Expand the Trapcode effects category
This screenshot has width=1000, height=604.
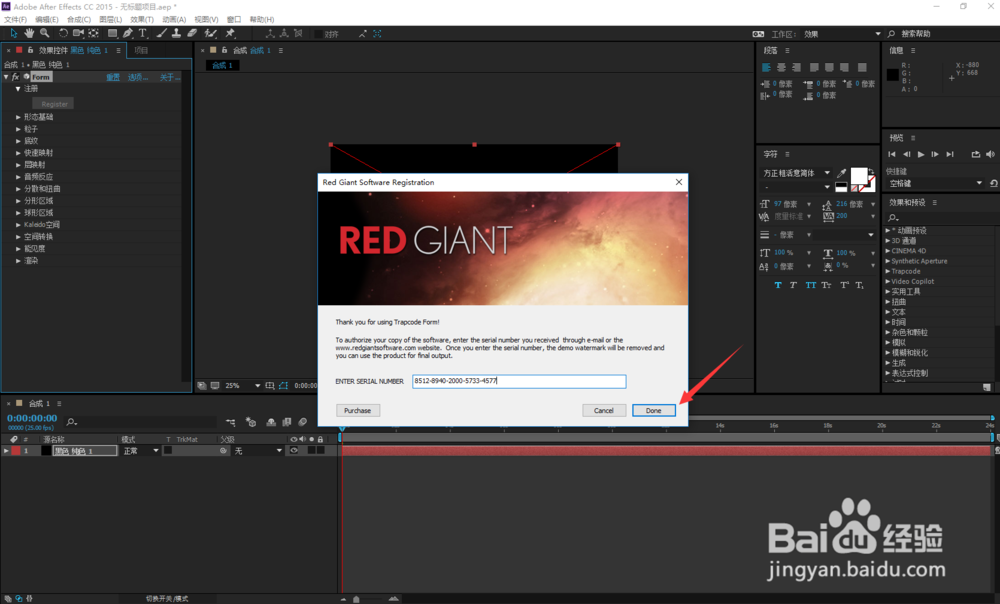click(887, 271)
